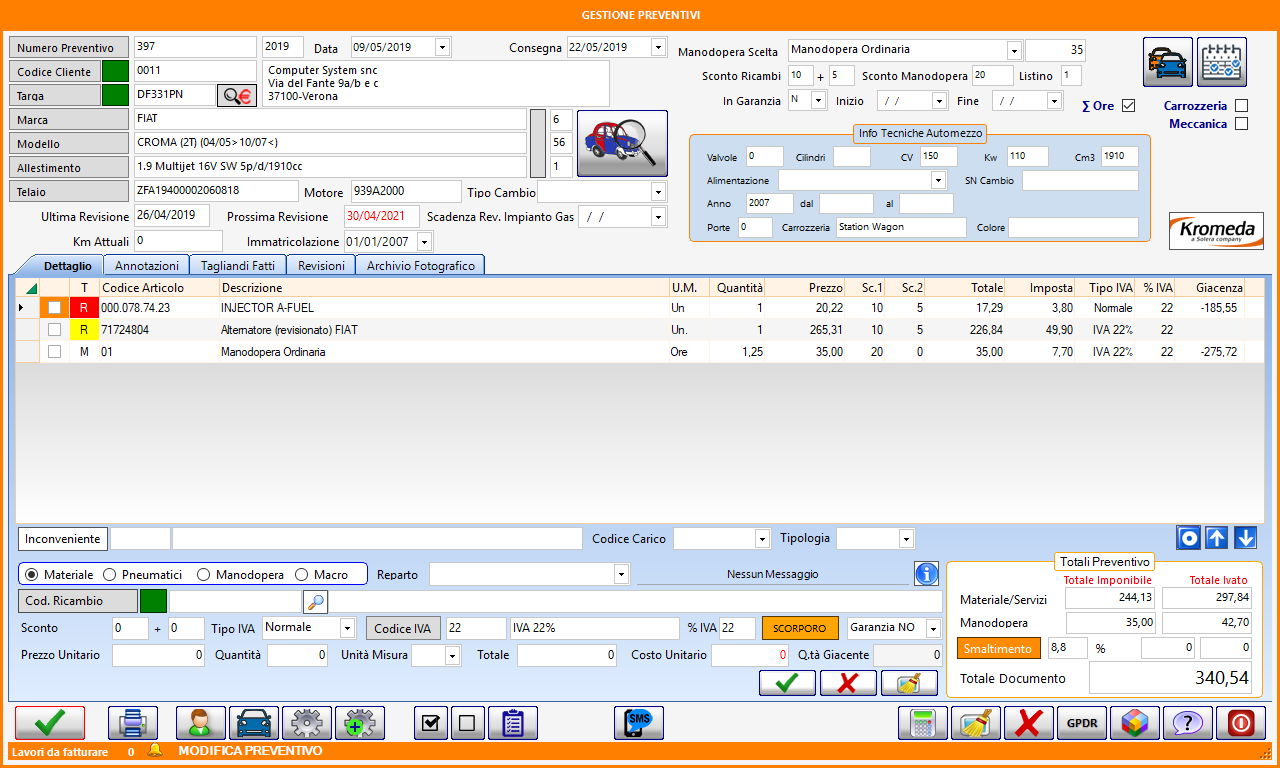Print the quote using the printer icon
This screenshot has height=768, width=1280.
[133, 722]
